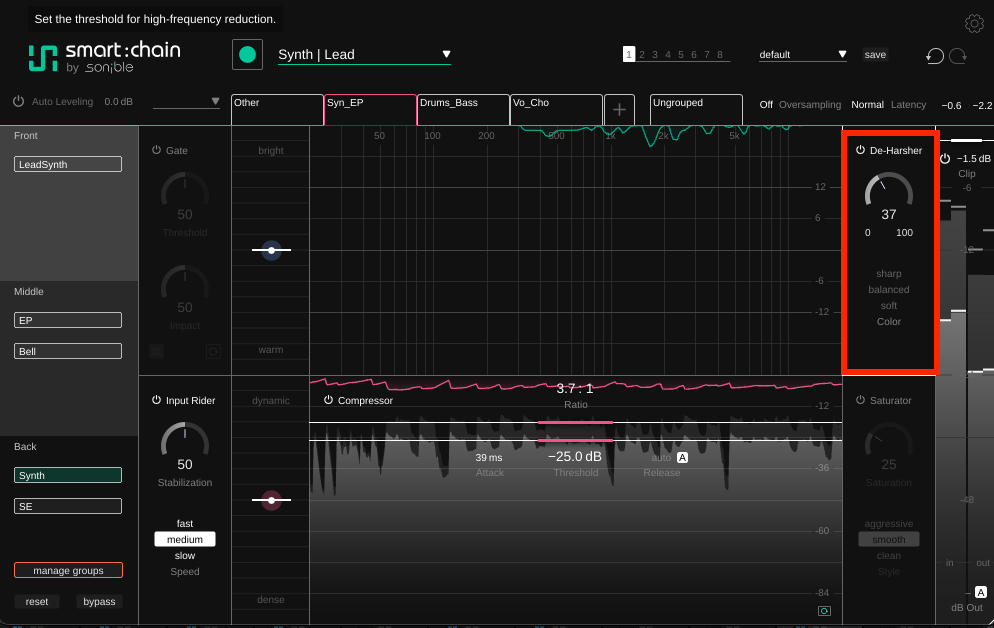The image size is (994, 628).
Task: Click the De-Harsher amount knob
Action: (889, 192)
